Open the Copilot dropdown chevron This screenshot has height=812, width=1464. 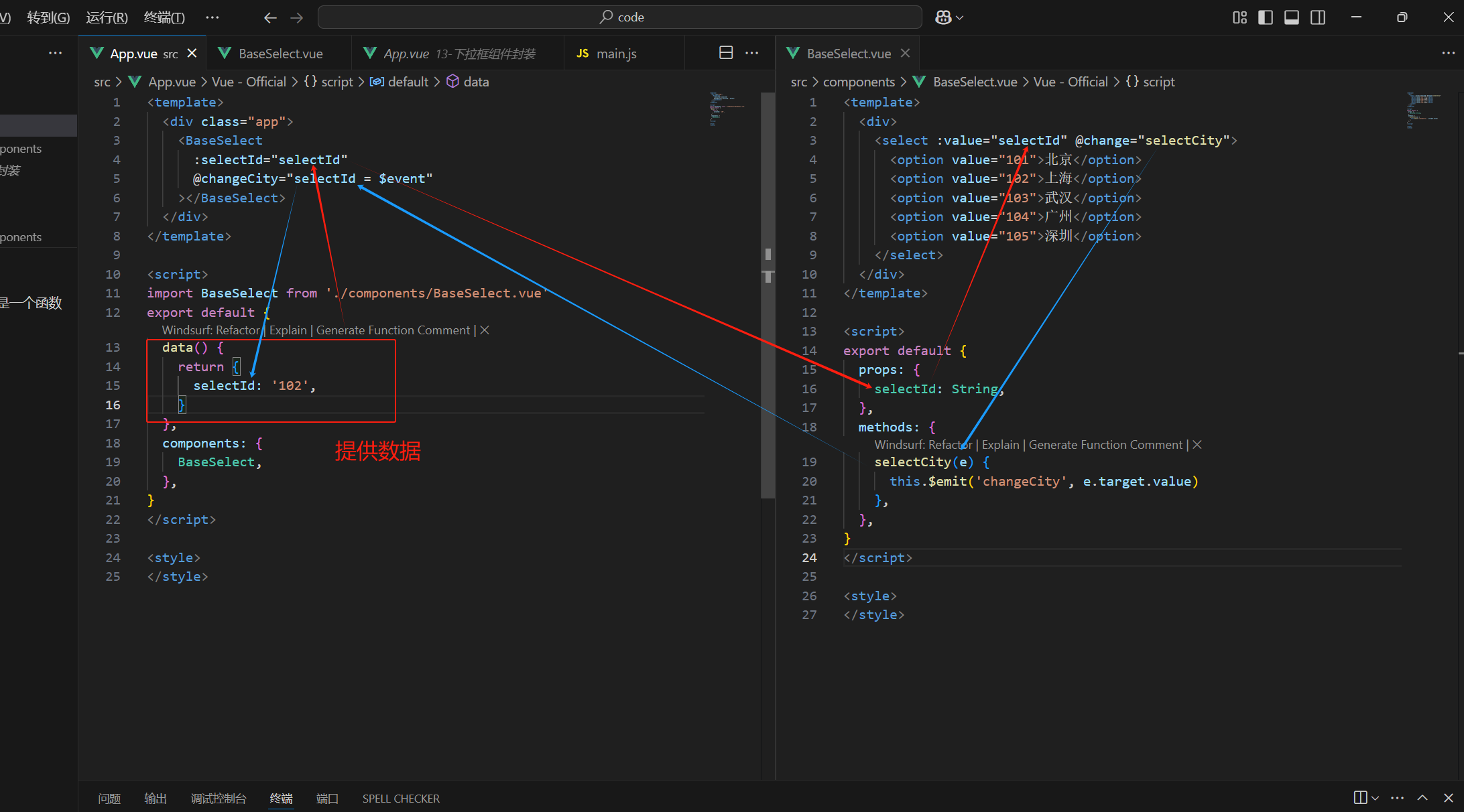click(960, 17)
